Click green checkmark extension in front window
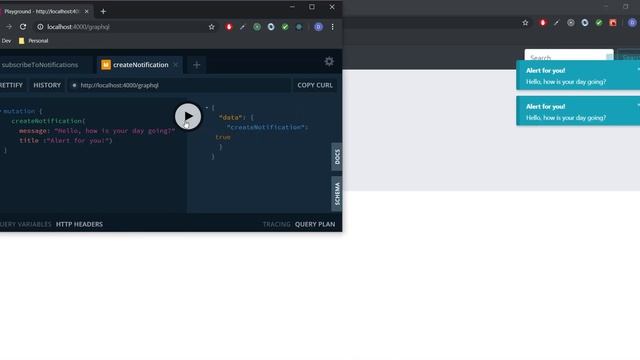Screen dimensions: 640x360 click(x=285, y=27)
